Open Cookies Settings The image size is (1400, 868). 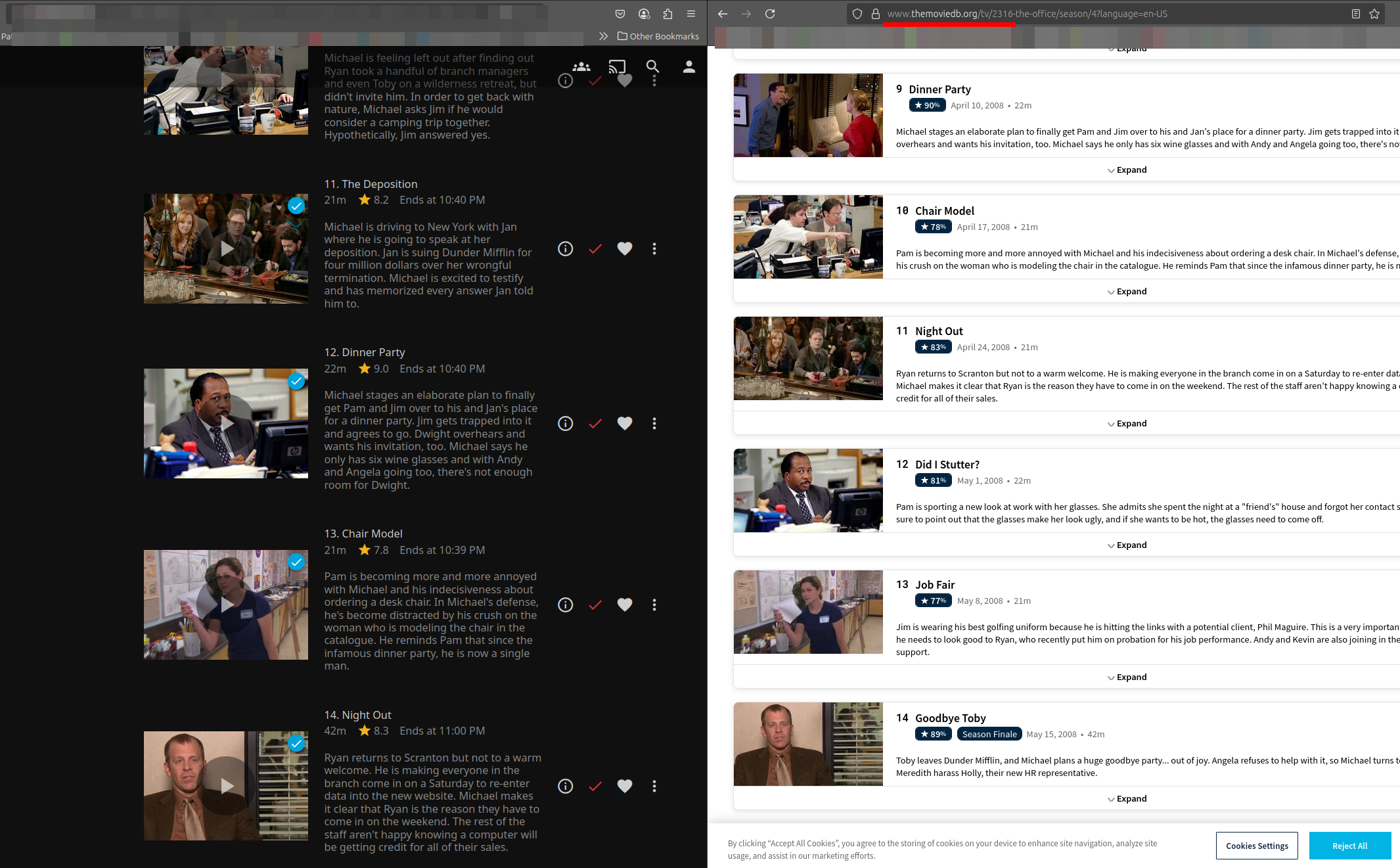[1256, 846]
